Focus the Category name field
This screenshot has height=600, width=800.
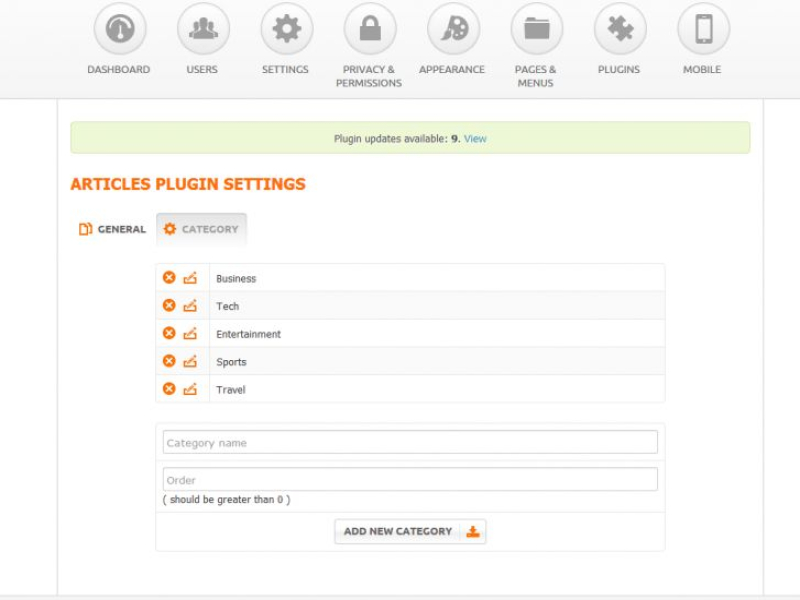[x=410, y=443]
